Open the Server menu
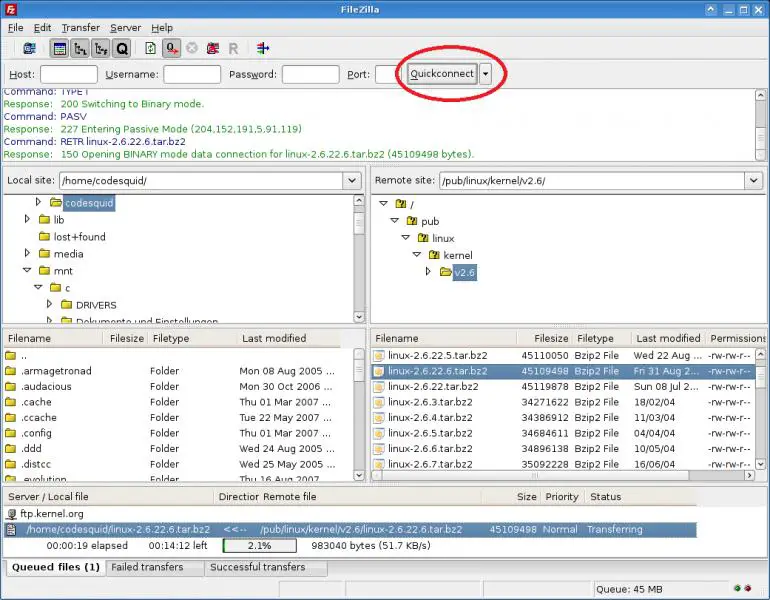Screen dimensions: 770x600 (x=125, y=28)
